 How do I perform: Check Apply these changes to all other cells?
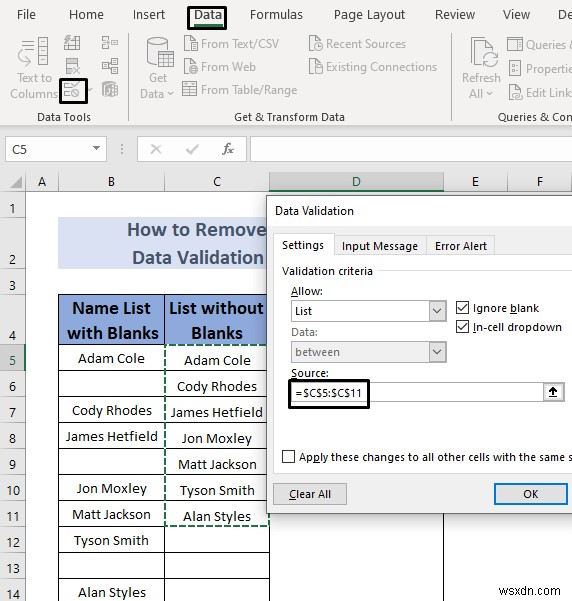[x=288, y=457]
